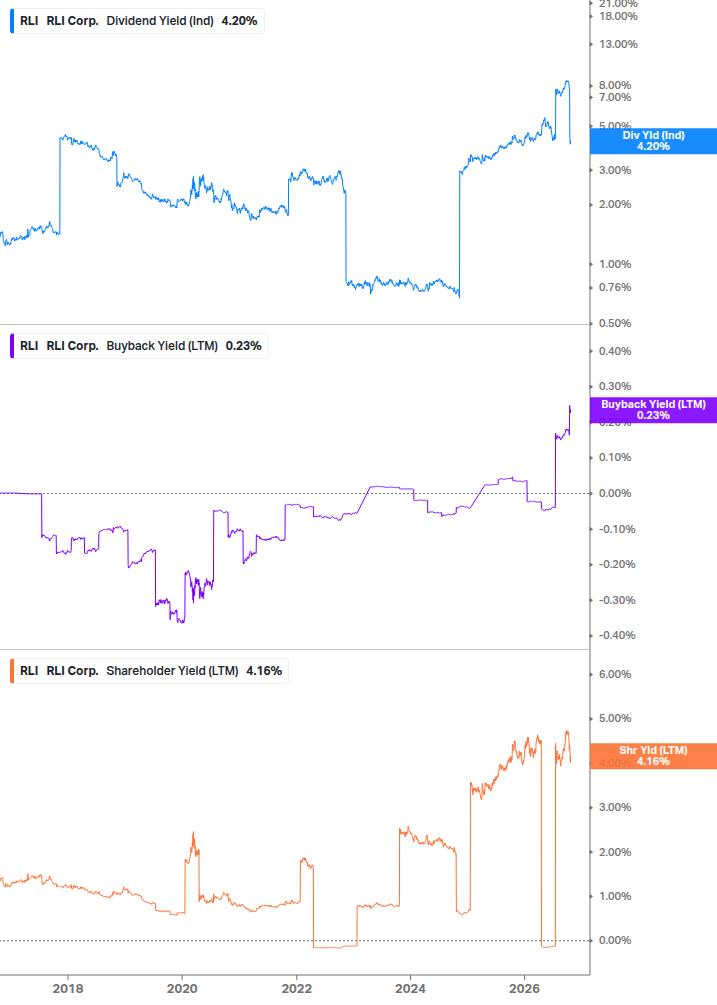
Task: Click the 1.00% tick on the shareholder yield axis
Action: (615, 897)
